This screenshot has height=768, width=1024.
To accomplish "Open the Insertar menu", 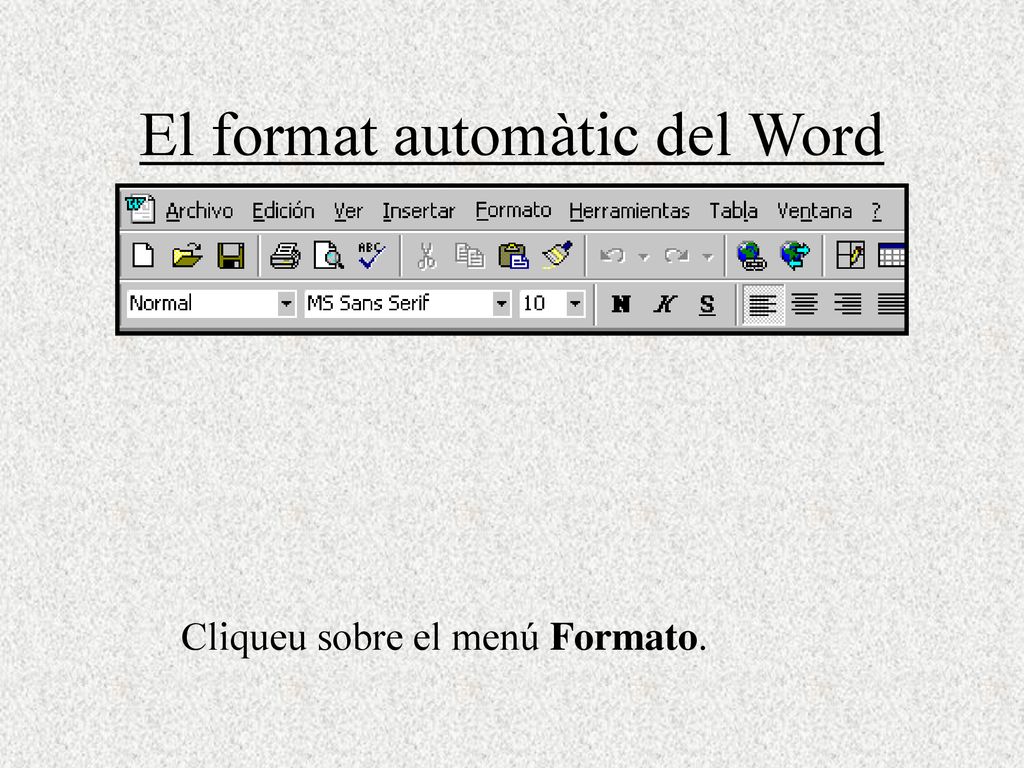I will coord(419,211).
